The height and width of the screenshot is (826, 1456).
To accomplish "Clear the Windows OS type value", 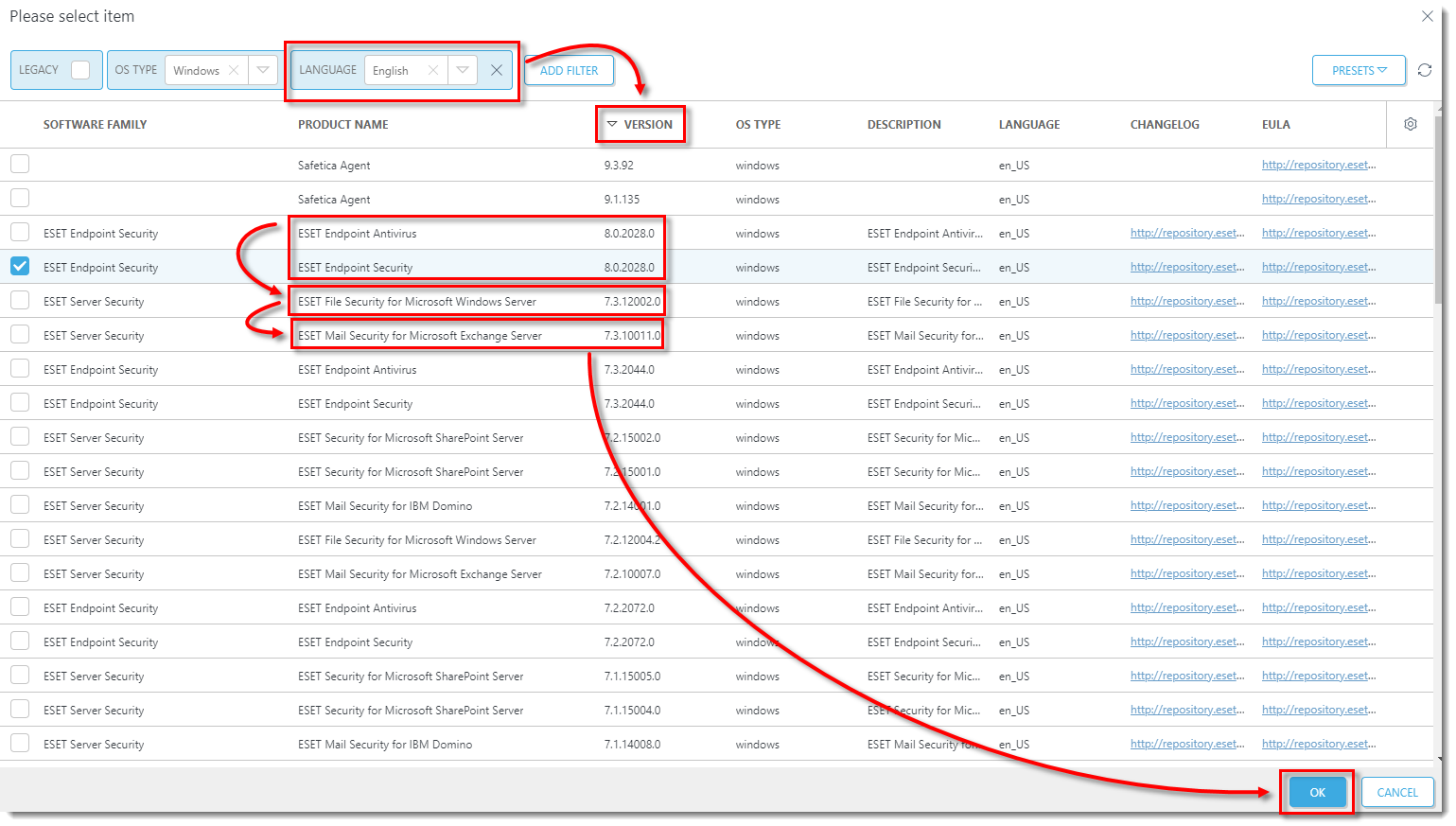I will pos(234,70).
